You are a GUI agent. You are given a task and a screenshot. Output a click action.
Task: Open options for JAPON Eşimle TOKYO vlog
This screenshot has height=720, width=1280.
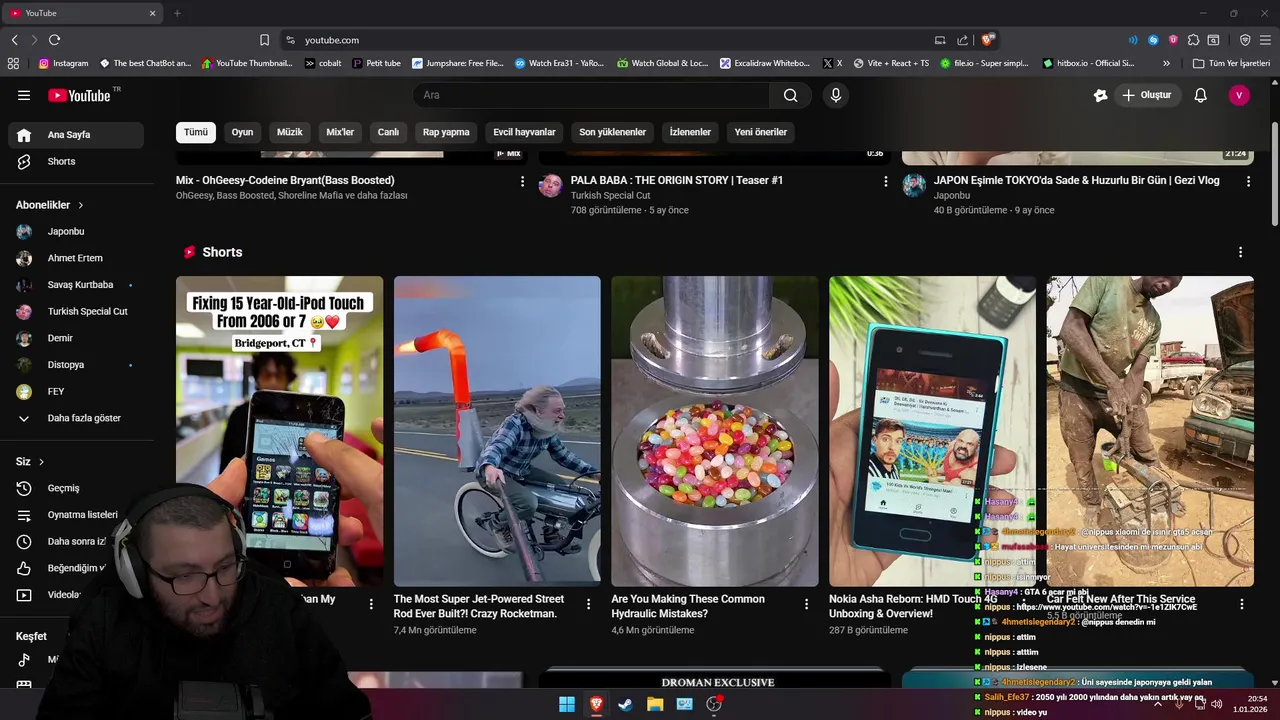coord(1248,181)
